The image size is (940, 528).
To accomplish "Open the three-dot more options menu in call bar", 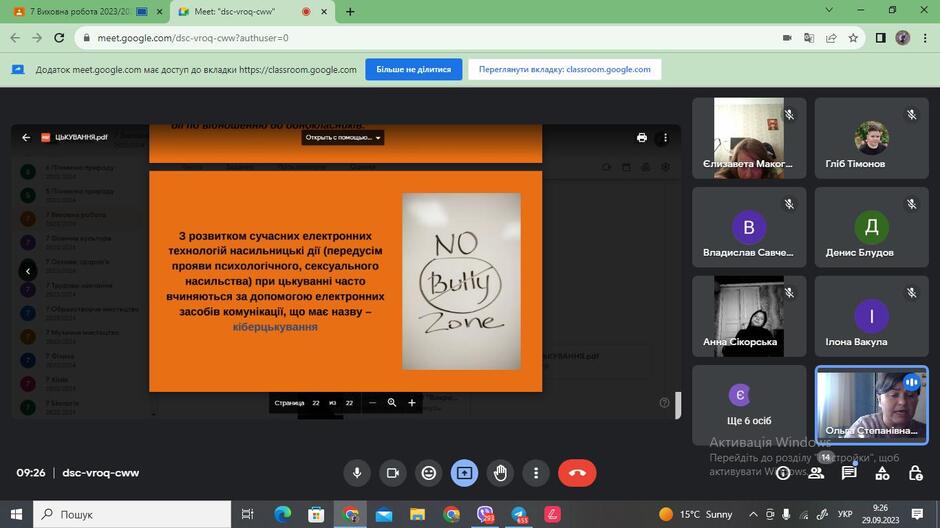I will pyautogui.click(x=536, y=473).
